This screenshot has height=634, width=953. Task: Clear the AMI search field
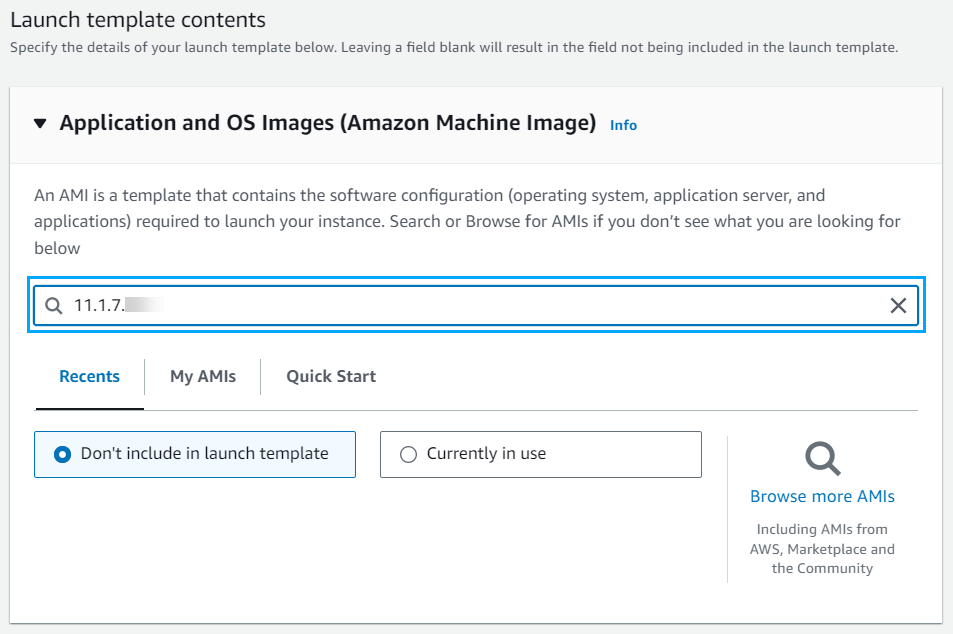[898, 305]
